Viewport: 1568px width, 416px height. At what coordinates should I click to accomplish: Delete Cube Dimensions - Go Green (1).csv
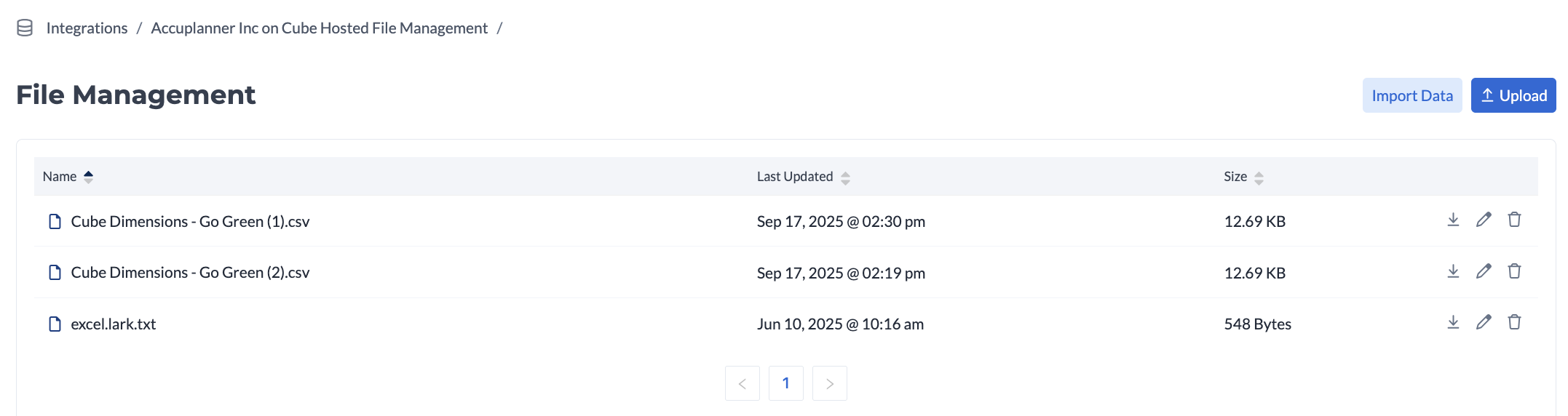tap(1514, 220)
